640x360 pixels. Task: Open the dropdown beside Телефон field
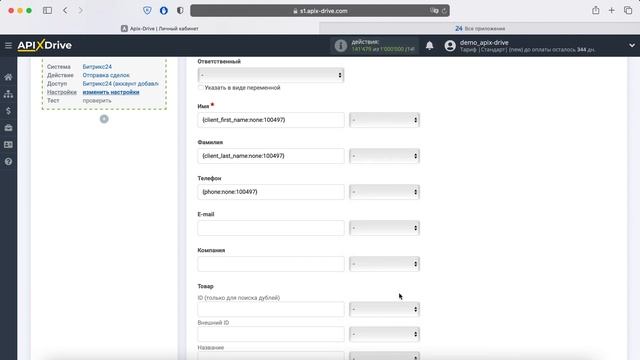coord(384,192)
